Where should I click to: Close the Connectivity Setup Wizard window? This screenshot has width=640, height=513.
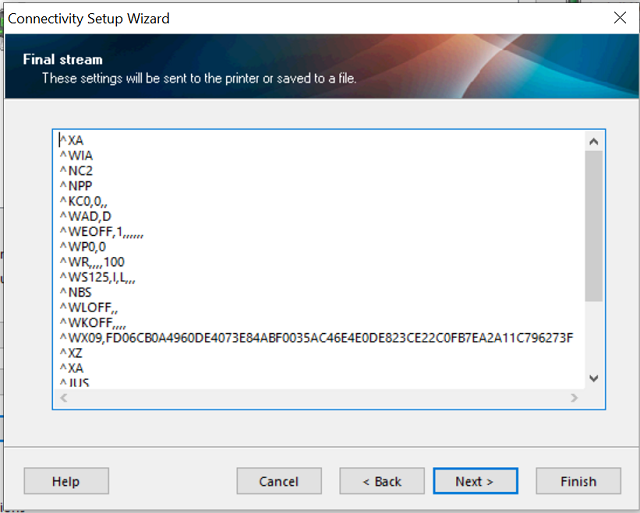coord(619,18)
